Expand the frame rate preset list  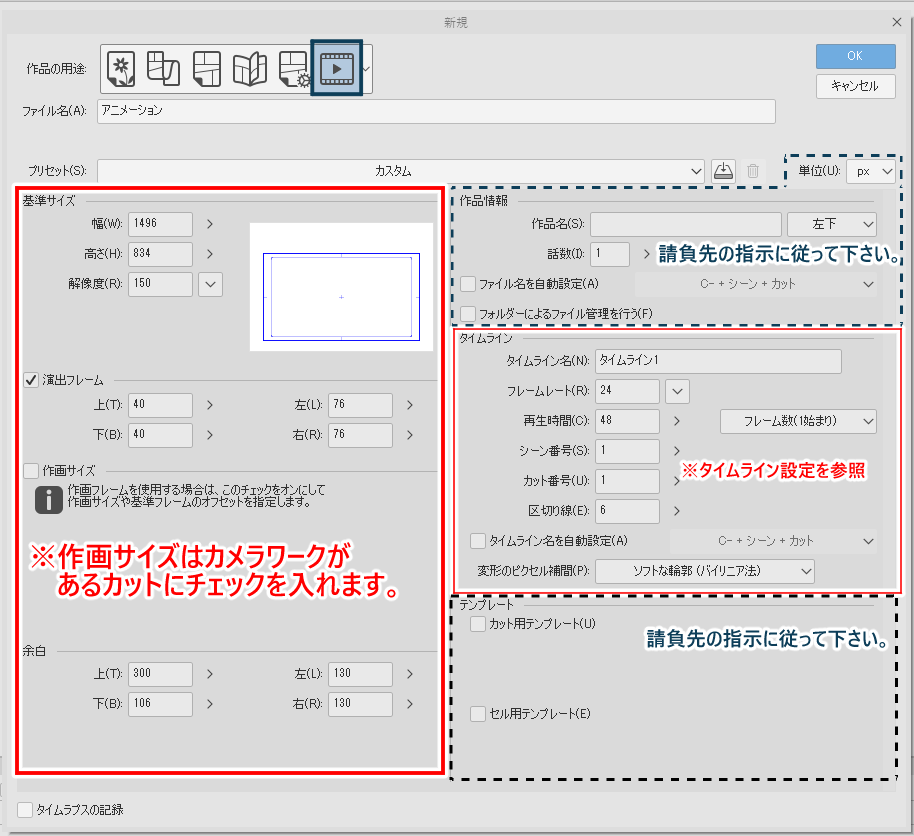coord(678,391)
